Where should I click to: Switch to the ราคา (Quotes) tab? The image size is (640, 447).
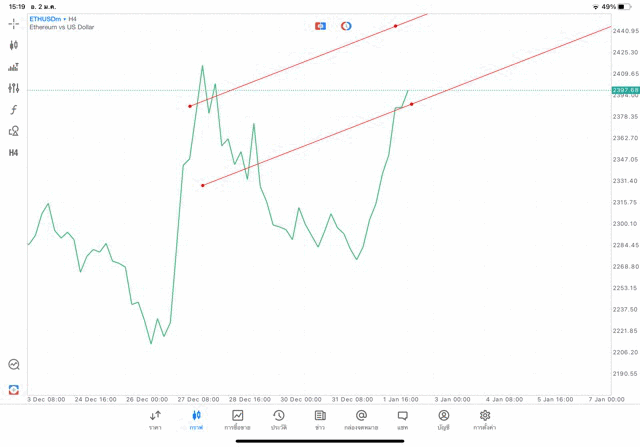tap(155, 420)
